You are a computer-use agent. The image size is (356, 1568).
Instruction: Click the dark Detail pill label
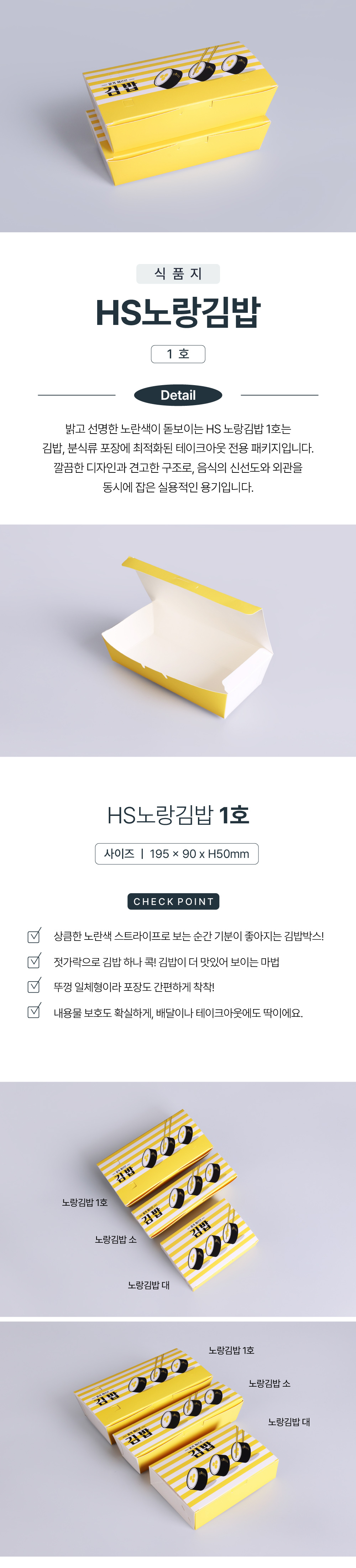pos(178,395)
